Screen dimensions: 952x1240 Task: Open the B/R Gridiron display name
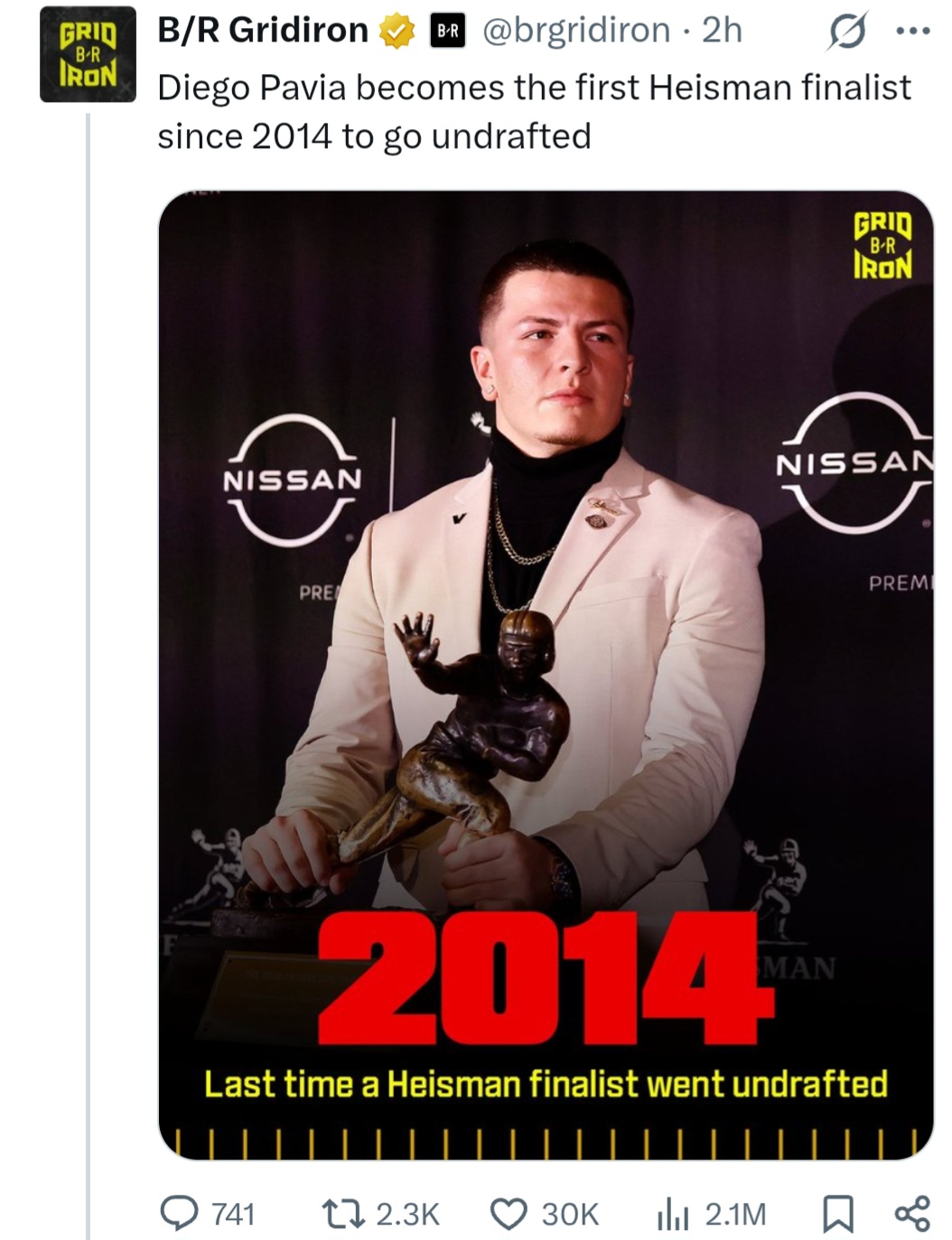[x=263, y=31]
